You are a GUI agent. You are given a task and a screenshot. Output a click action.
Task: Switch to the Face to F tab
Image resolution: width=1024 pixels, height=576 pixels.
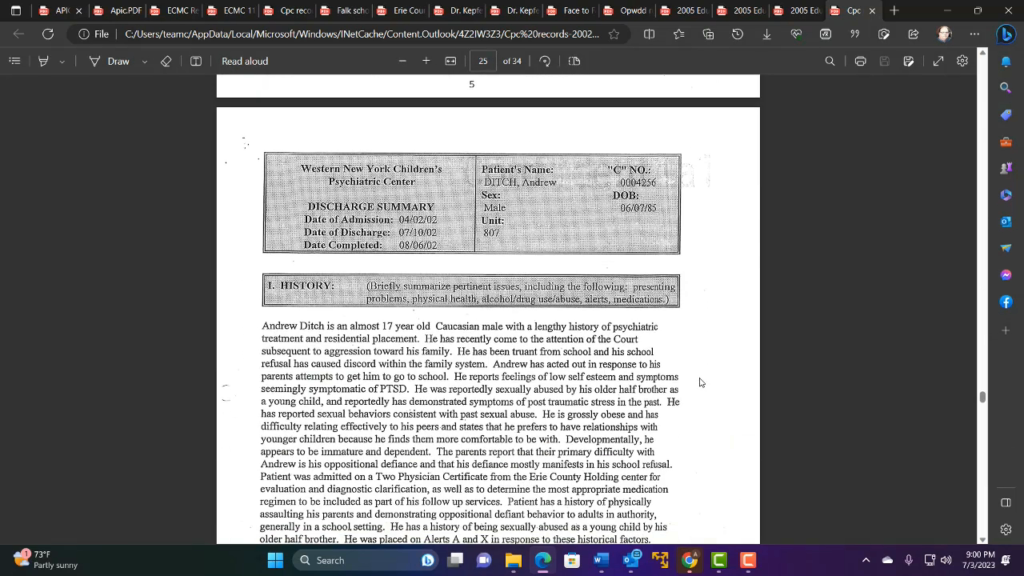point(571,10)
